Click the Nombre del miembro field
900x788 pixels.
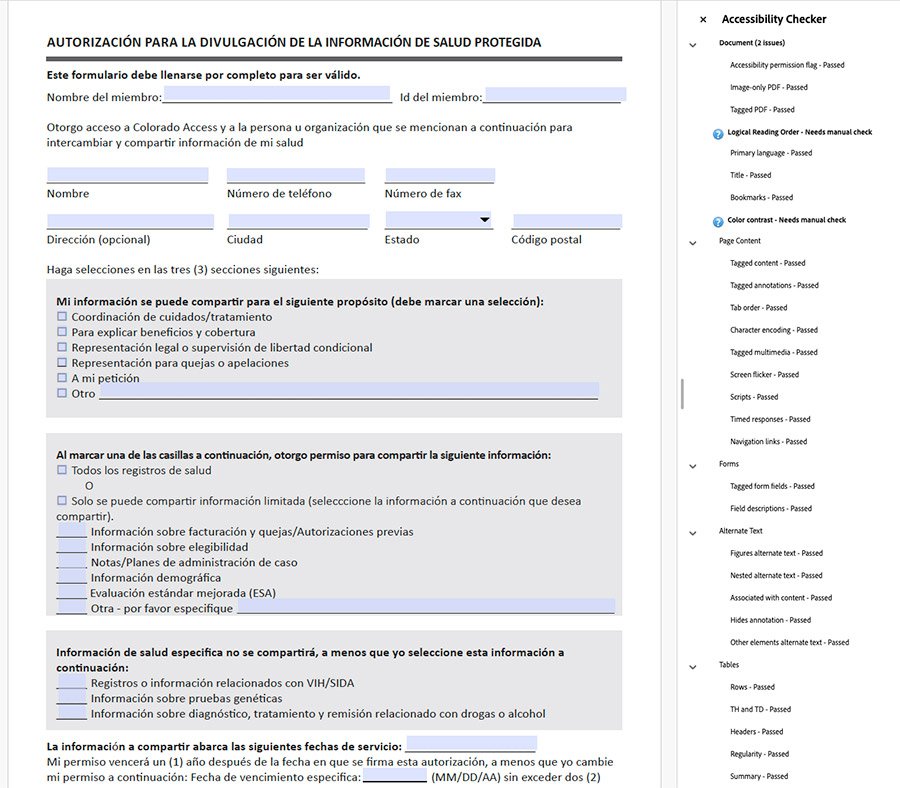tap(277, 95)
